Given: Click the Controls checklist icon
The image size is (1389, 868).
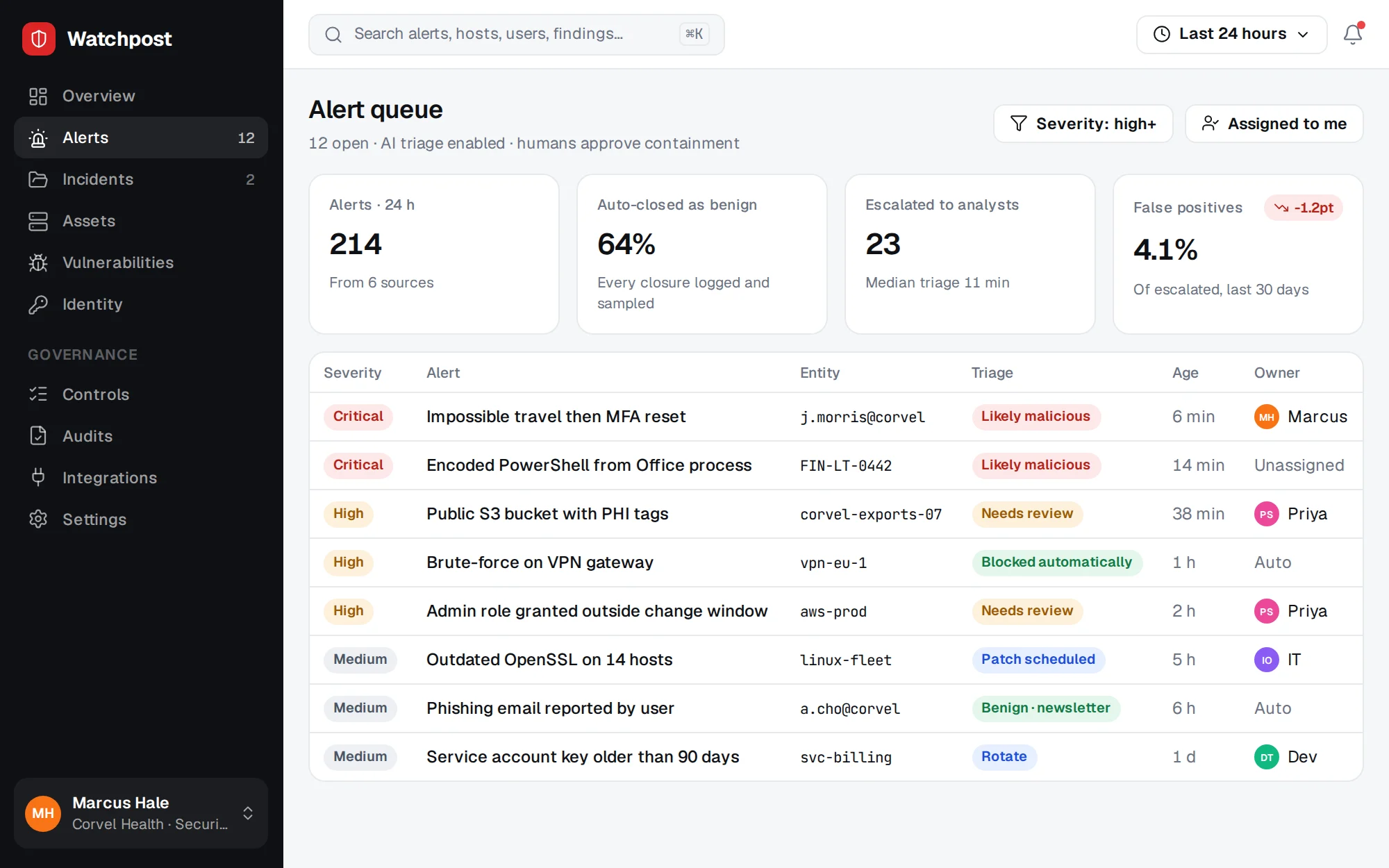Looking at the screenshot, I should (x=38, y=394).
